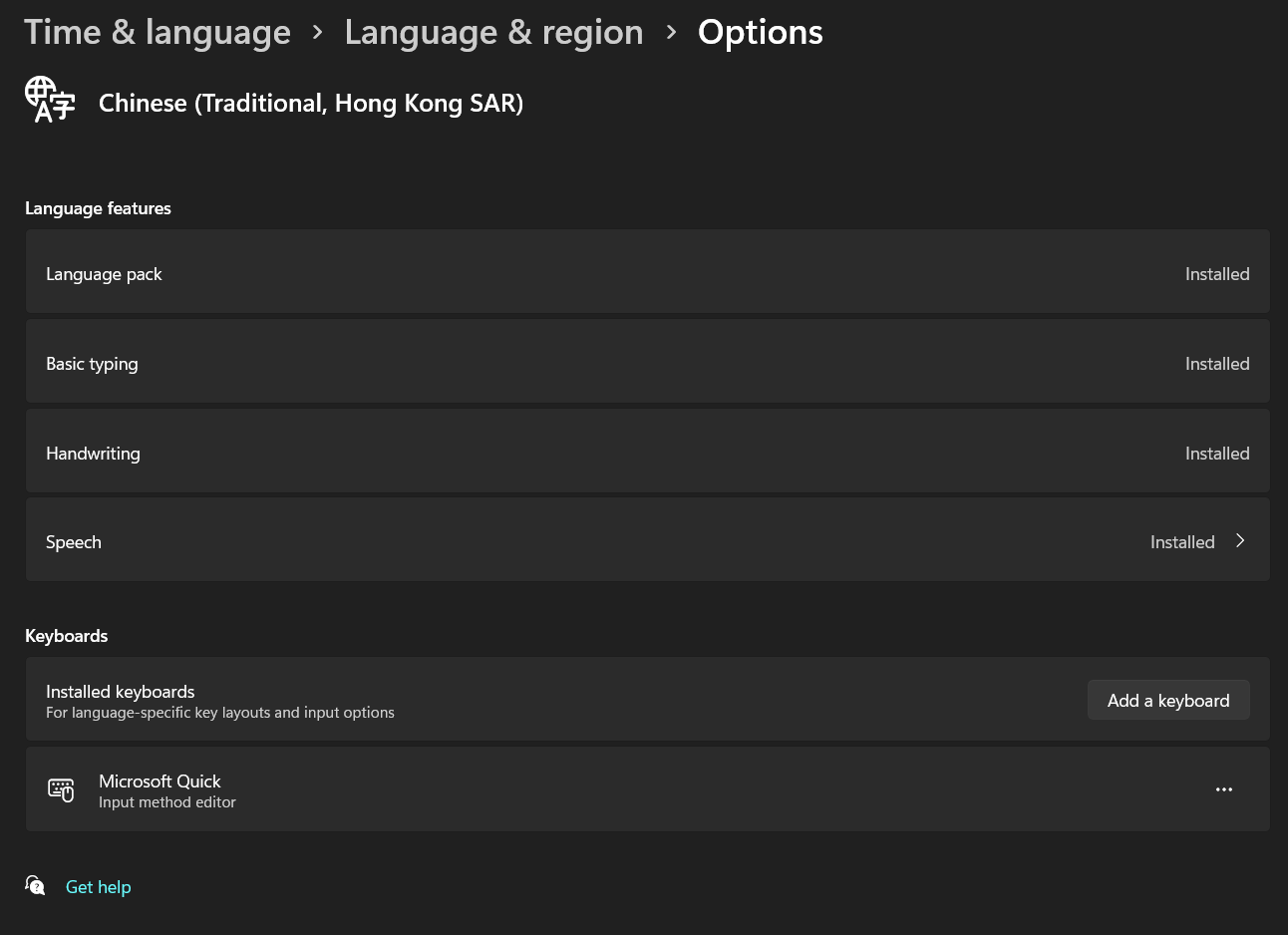This screenshot has height=935, width=1288.
Task: Click the Installed keyboards section header
Action: coord(120,690)
